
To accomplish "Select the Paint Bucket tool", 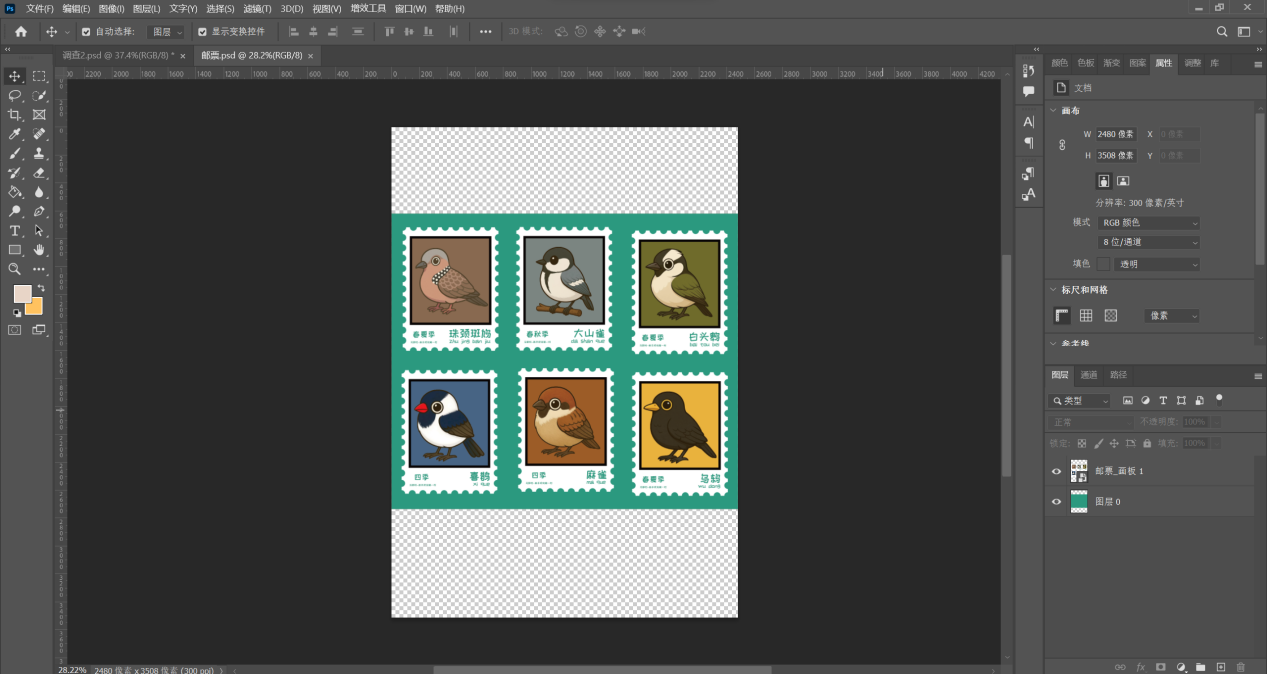I will (15, 192).
